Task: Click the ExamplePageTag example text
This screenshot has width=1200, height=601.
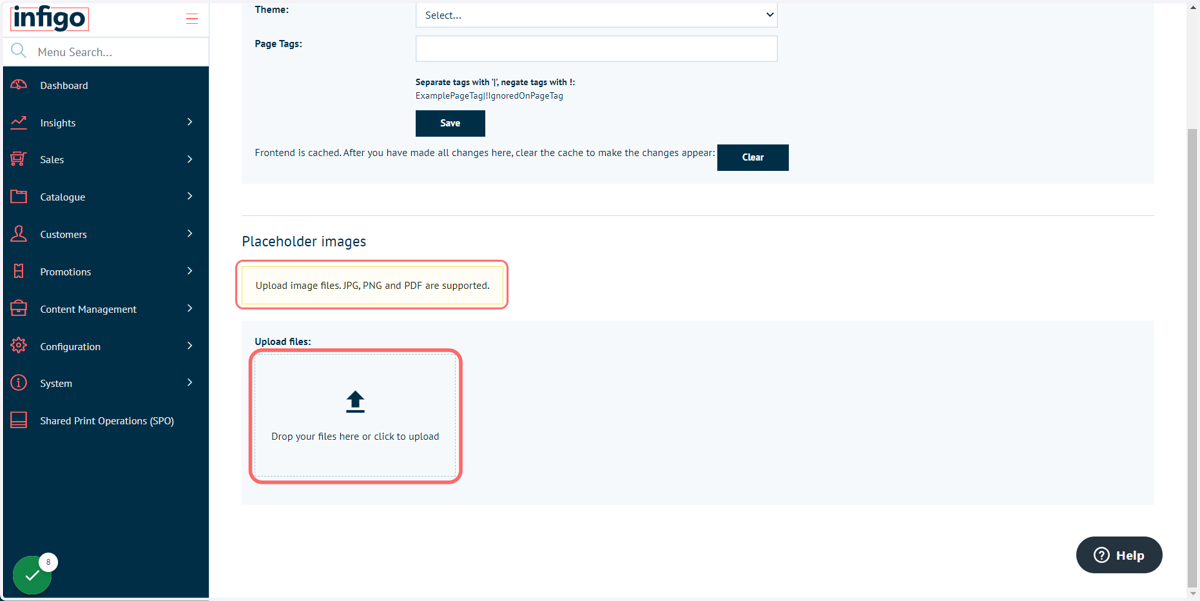Action: (x=489, y=96)
